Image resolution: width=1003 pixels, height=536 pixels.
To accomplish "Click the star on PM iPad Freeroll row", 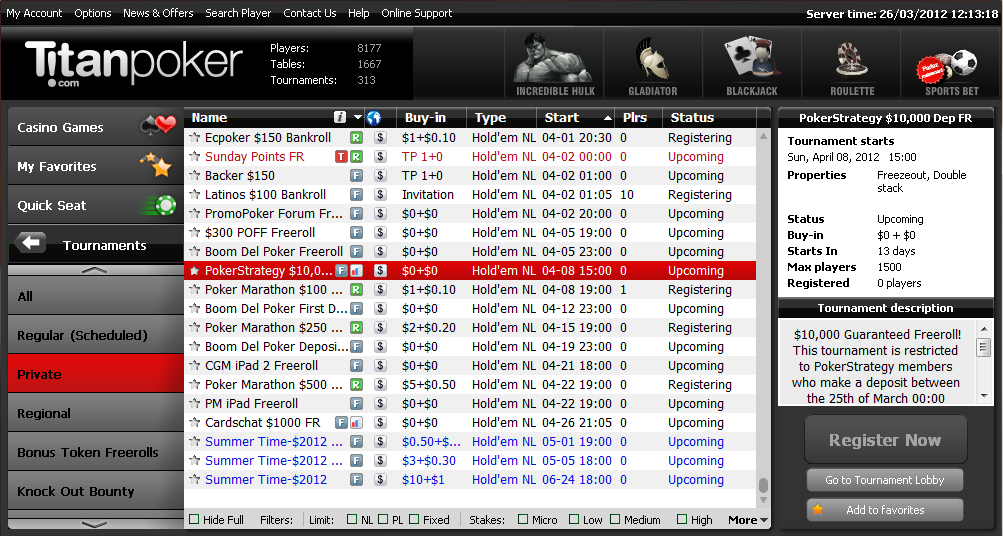I will [194, 404].
